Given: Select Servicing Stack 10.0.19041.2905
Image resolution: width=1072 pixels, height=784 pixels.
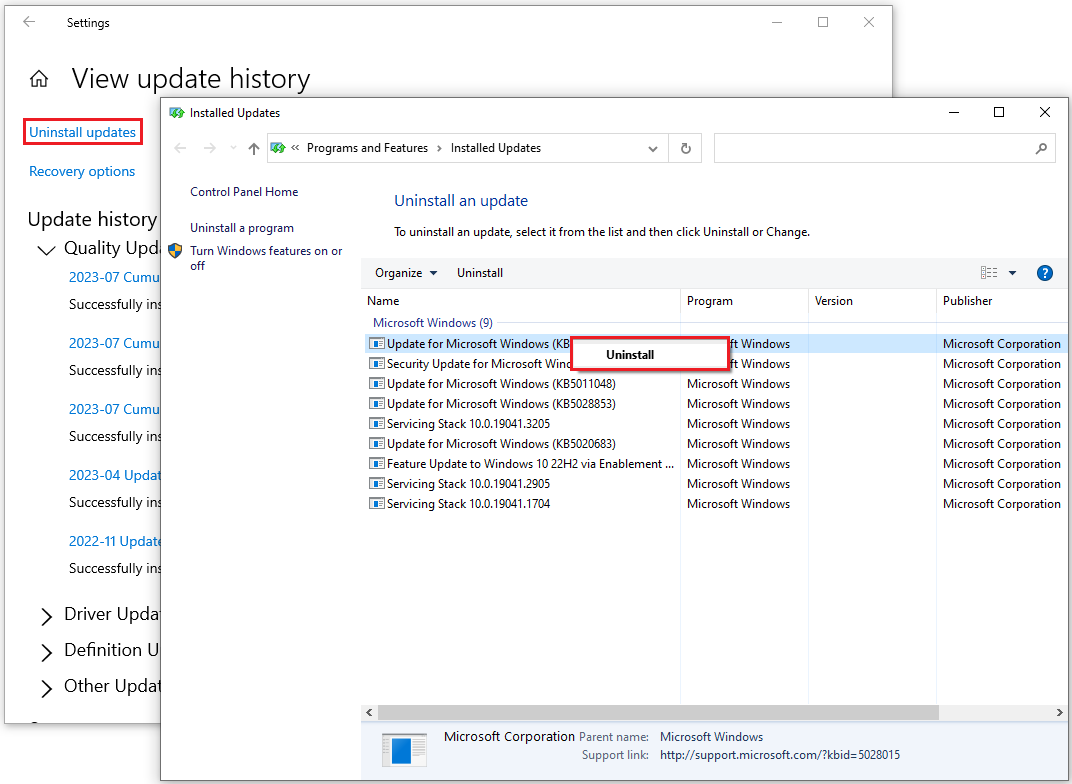Looking at the screenshot, I should coord(714,483).
